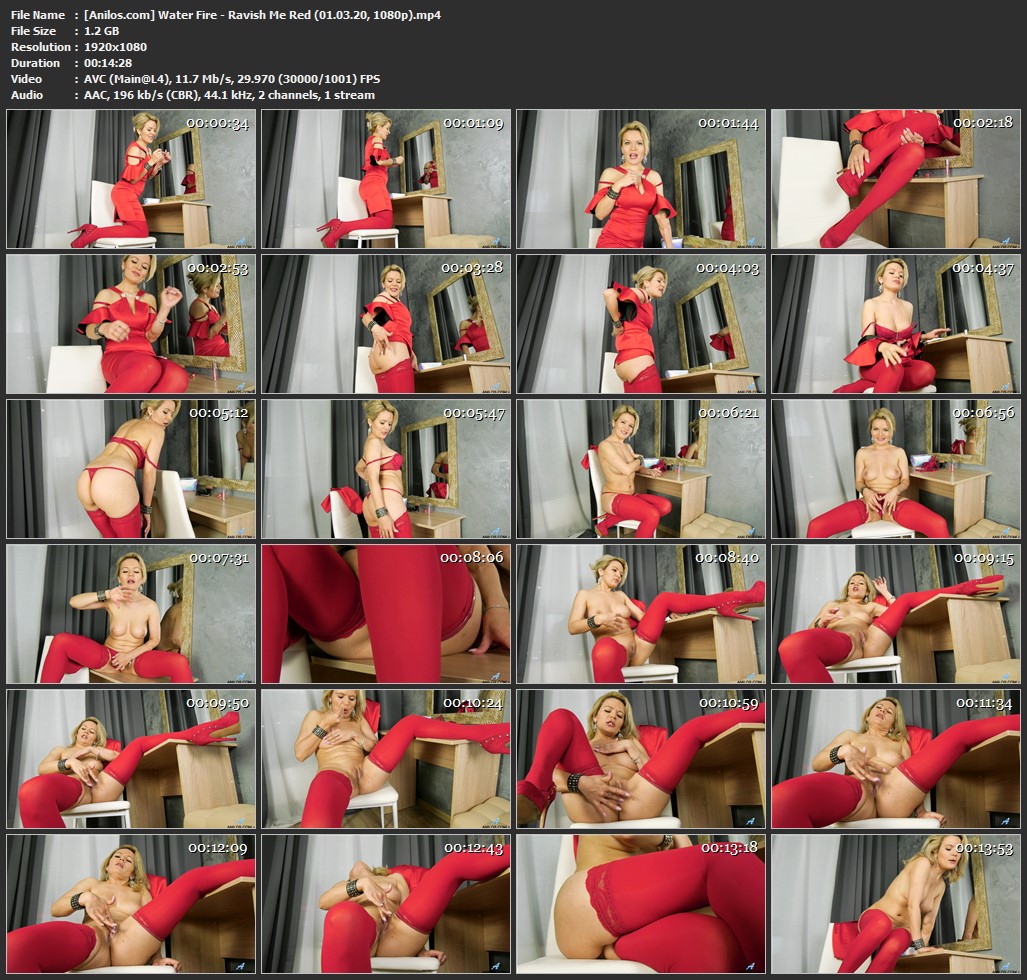The height and width of the screenshot is (980, 1027).
Task: Select the frame at 00:02:53
Action: (x=131, y=324)
